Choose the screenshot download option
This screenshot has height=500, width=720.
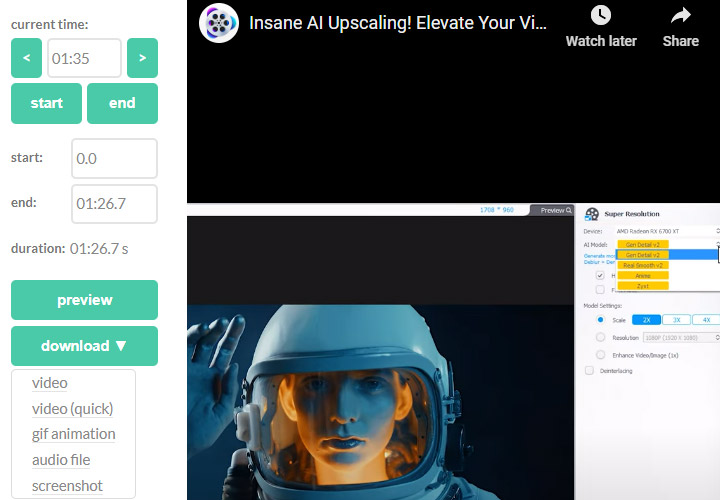(x=67, y=486)
